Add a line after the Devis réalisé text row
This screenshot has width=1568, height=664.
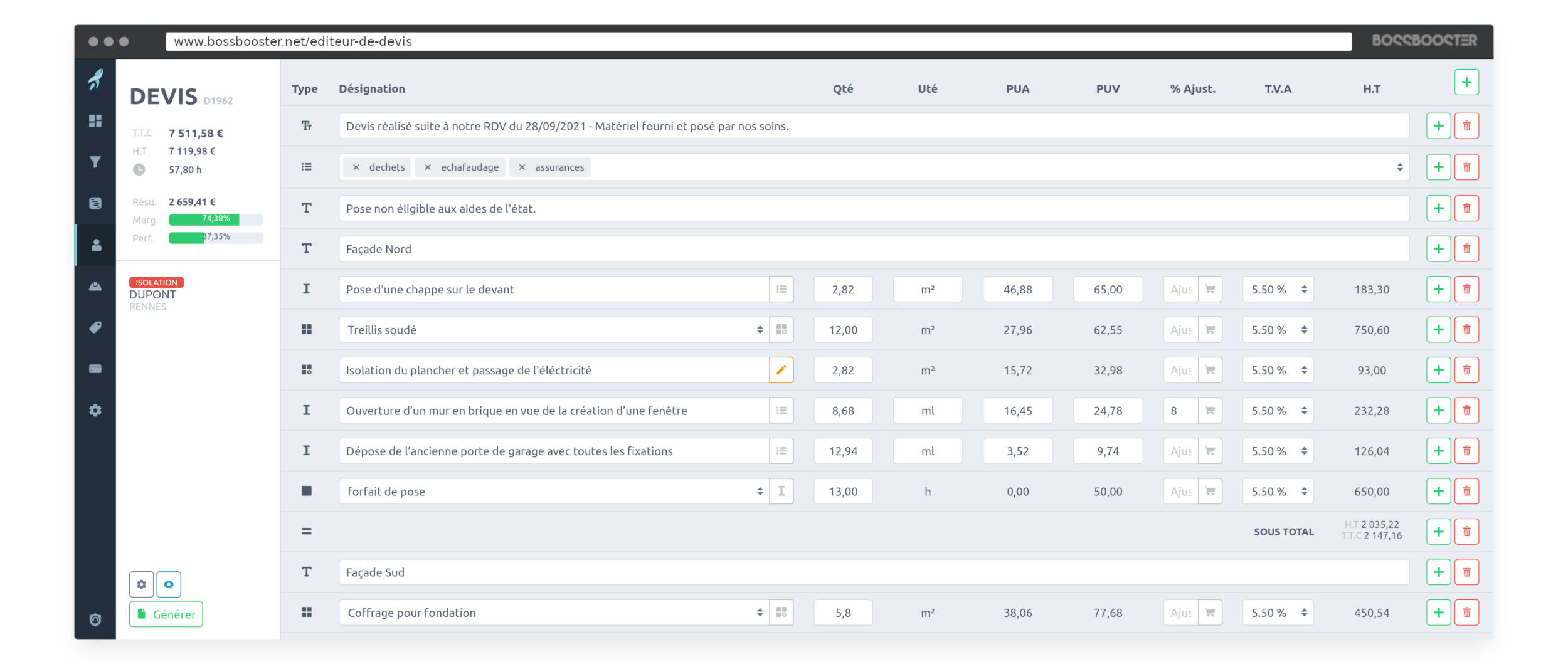(x=1439, y=126)
